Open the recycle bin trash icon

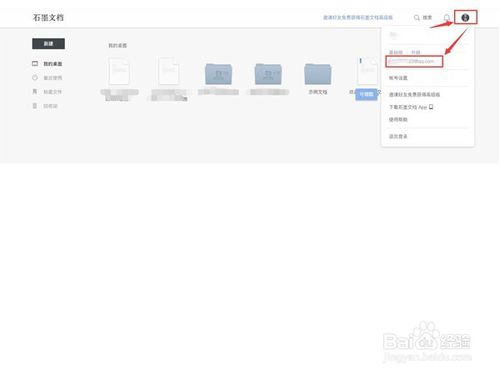click(x=35, y=106)
